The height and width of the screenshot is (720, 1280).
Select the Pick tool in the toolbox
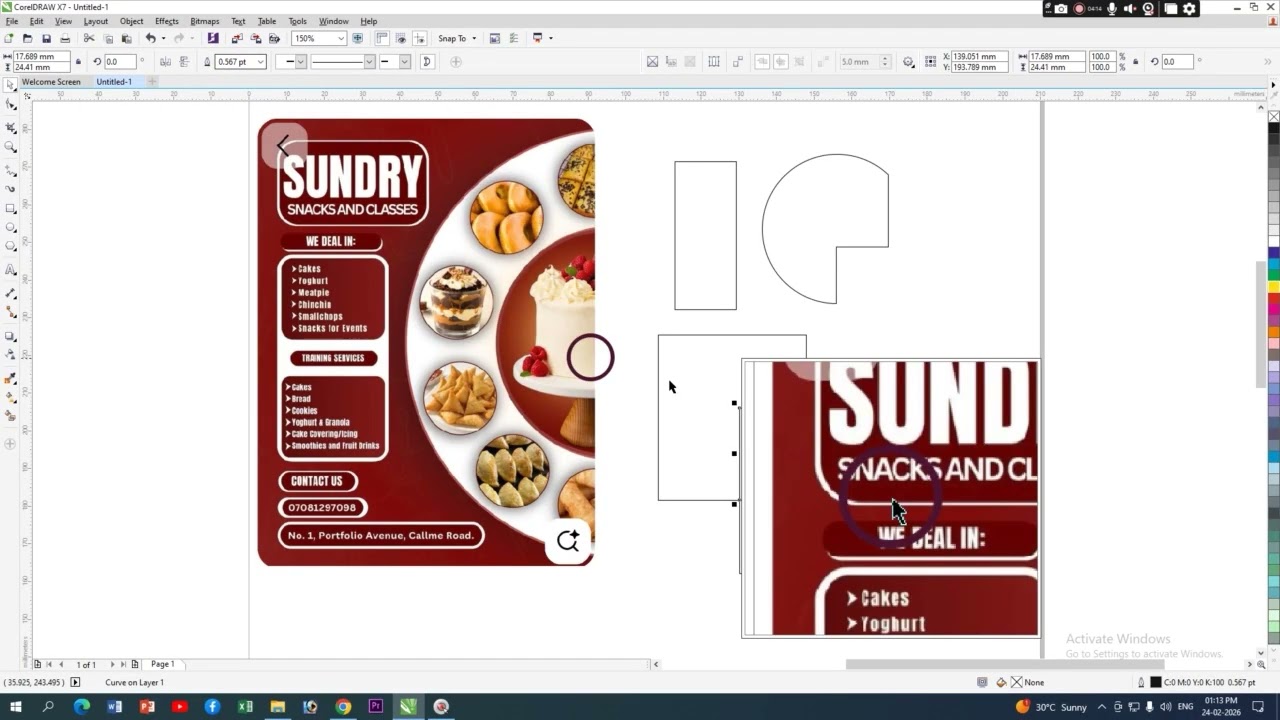pyautogui.click(x=11, y=85)
